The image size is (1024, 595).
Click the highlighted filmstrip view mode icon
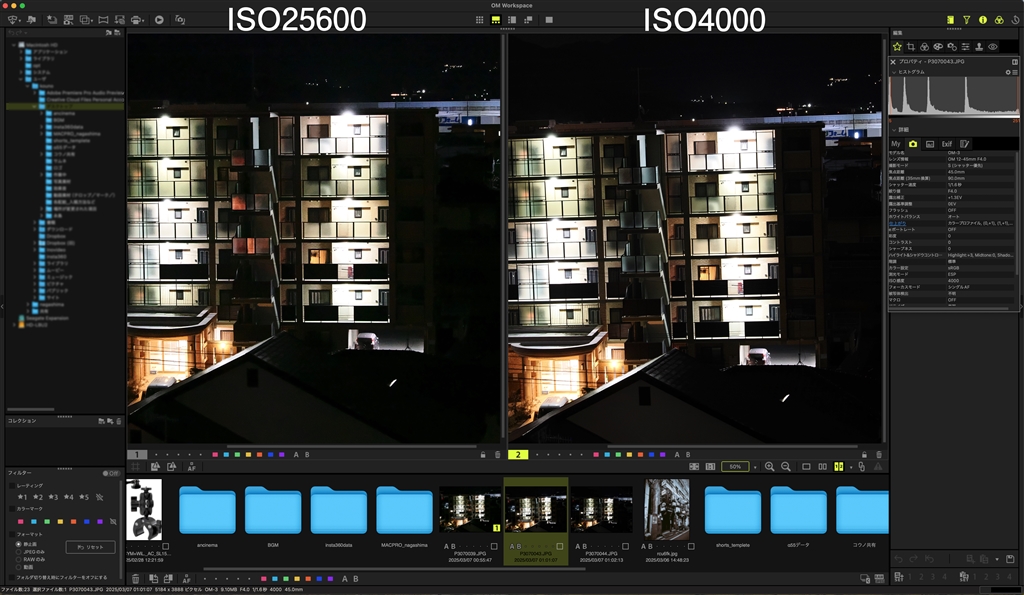[x=496, y=20]
